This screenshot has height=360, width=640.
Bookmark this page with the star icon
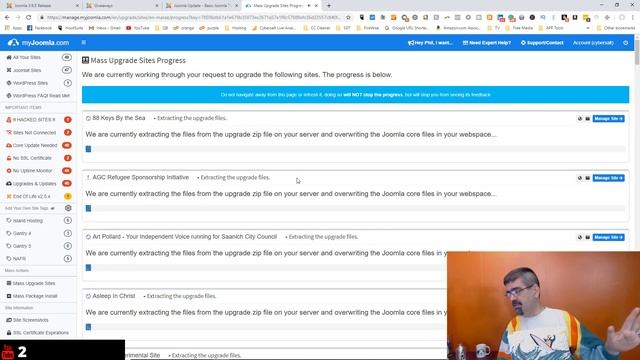(x=348, y=17)
